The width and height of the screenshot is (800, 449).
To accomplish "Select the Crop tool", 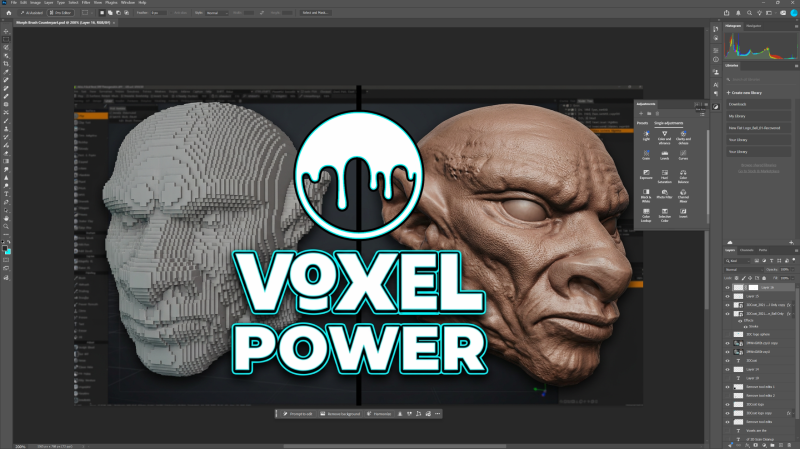I will 6,63.
